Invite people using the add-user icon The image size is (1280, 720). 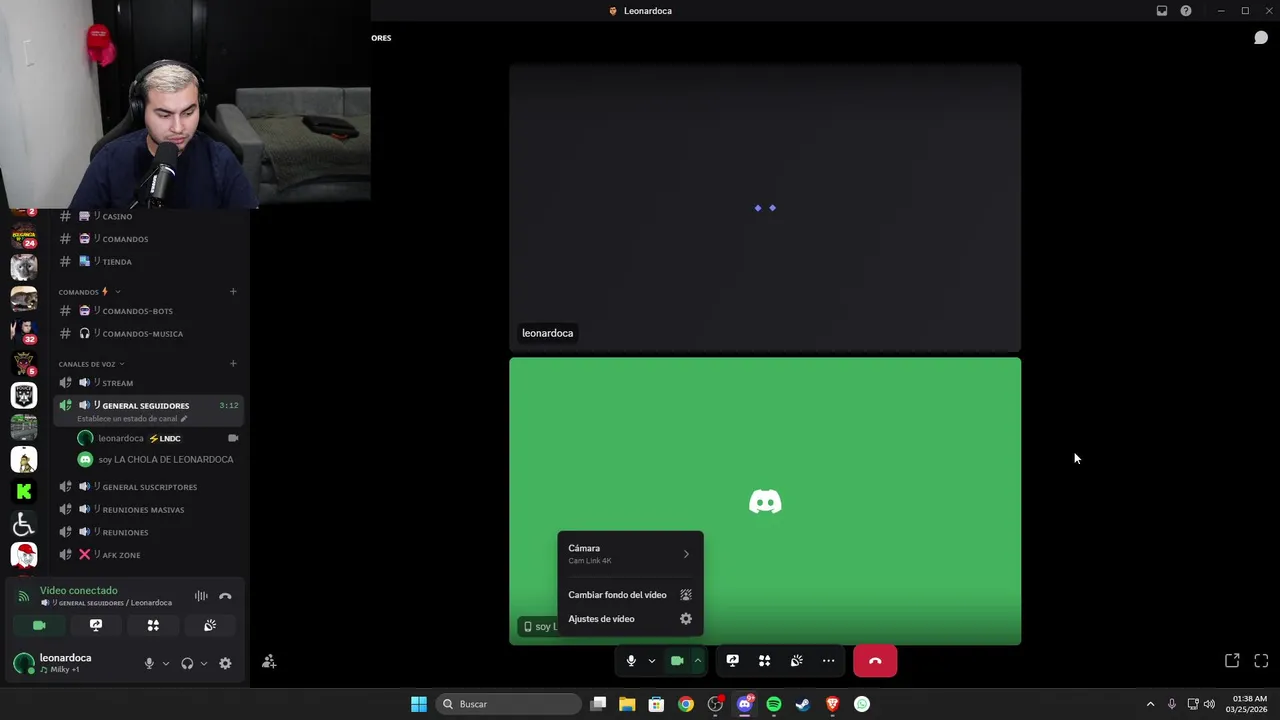tap(269, 661)
